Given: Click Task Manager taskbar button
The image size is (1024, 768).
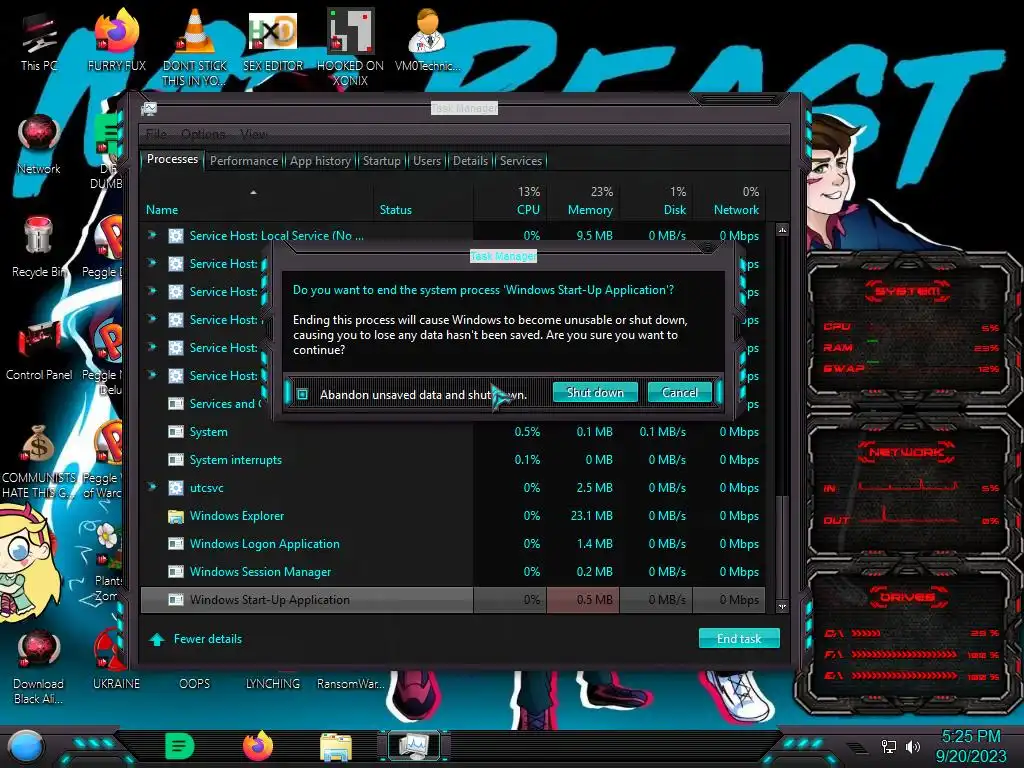Looking at the screenshot, I should (x=414, y=746).
